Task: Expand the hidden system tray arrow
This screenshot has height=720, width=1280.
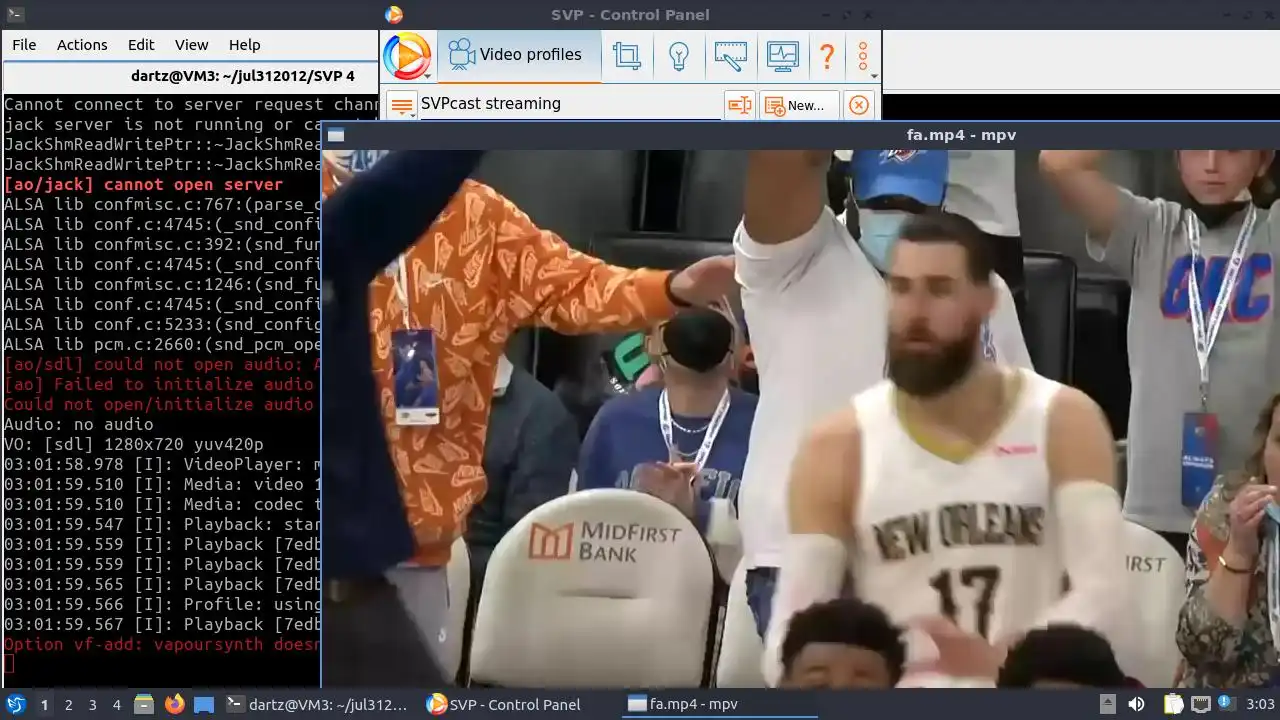Action: [x=1107, y=705]
